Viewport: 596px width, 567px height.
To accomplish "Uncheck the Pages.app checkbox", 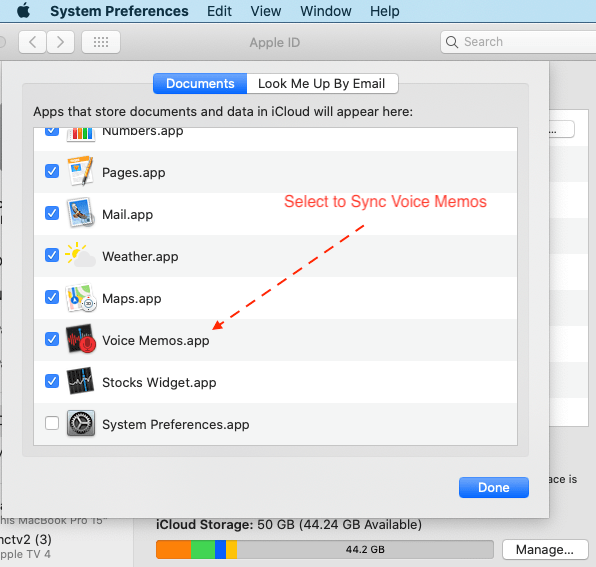I will click(52, 171).
